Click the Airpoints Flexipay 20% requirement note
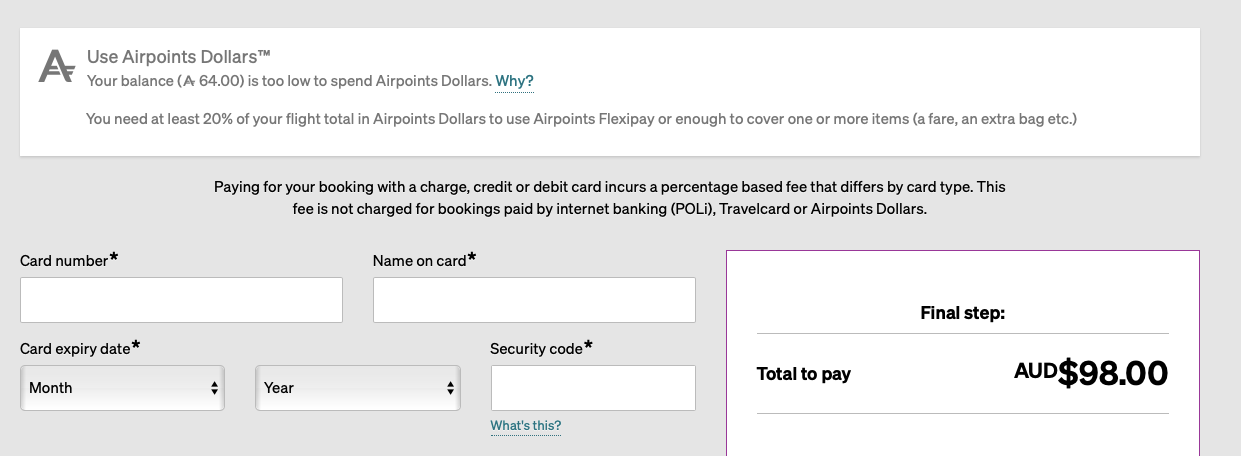The height and width of the screenshot is (456, 1241). (581, 119)
